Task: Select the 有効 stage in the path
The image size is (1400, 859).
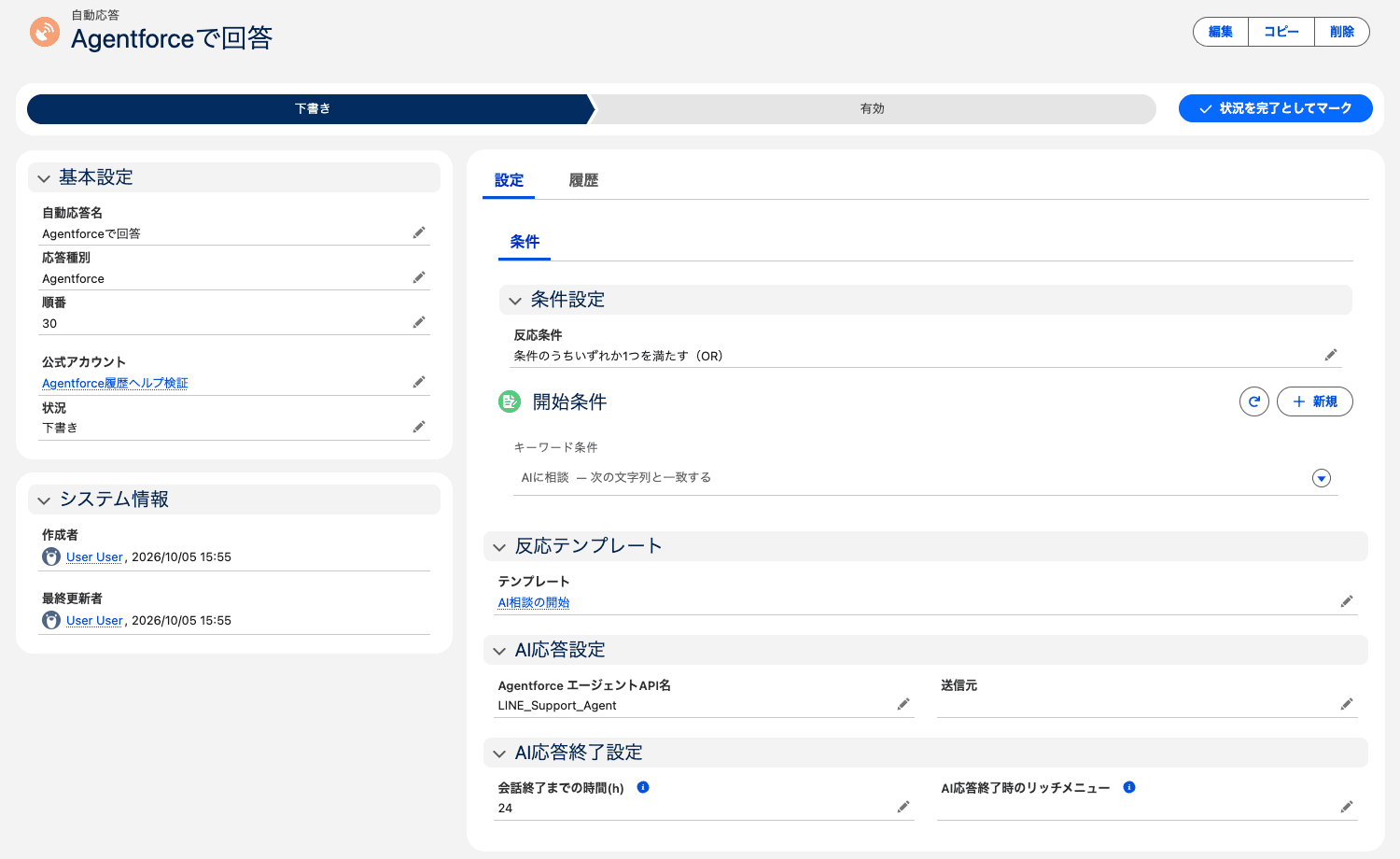Action: coord(873,108)
